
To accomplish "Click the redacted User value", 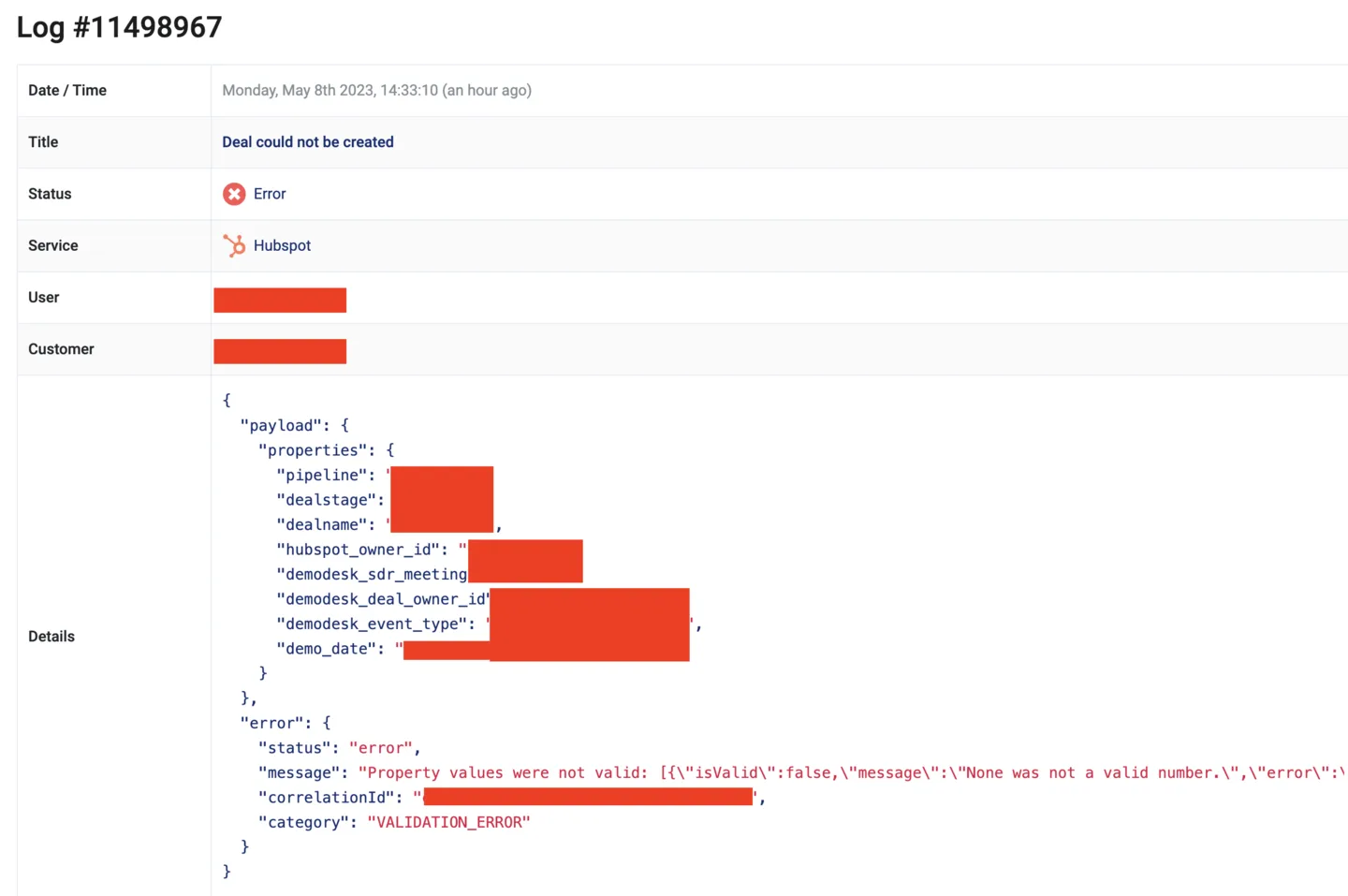I will tap(280, 300).
